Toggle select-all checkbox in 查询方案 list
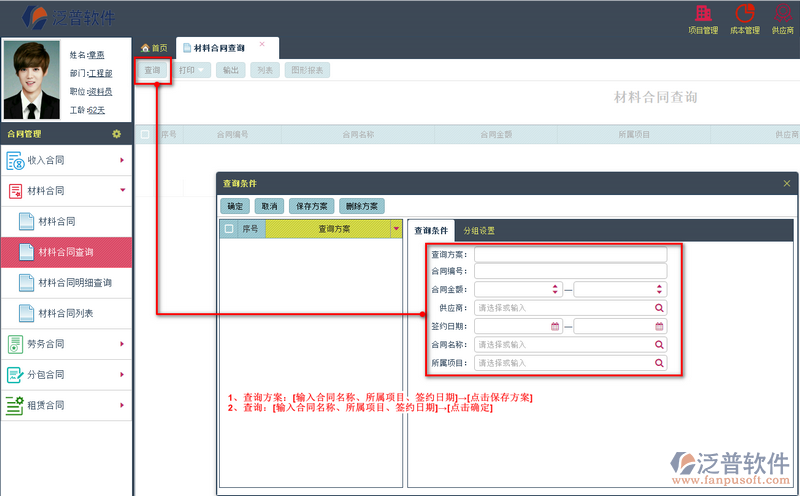The height and width of the screenshot is (496, 800). click(x=229, y=229)
